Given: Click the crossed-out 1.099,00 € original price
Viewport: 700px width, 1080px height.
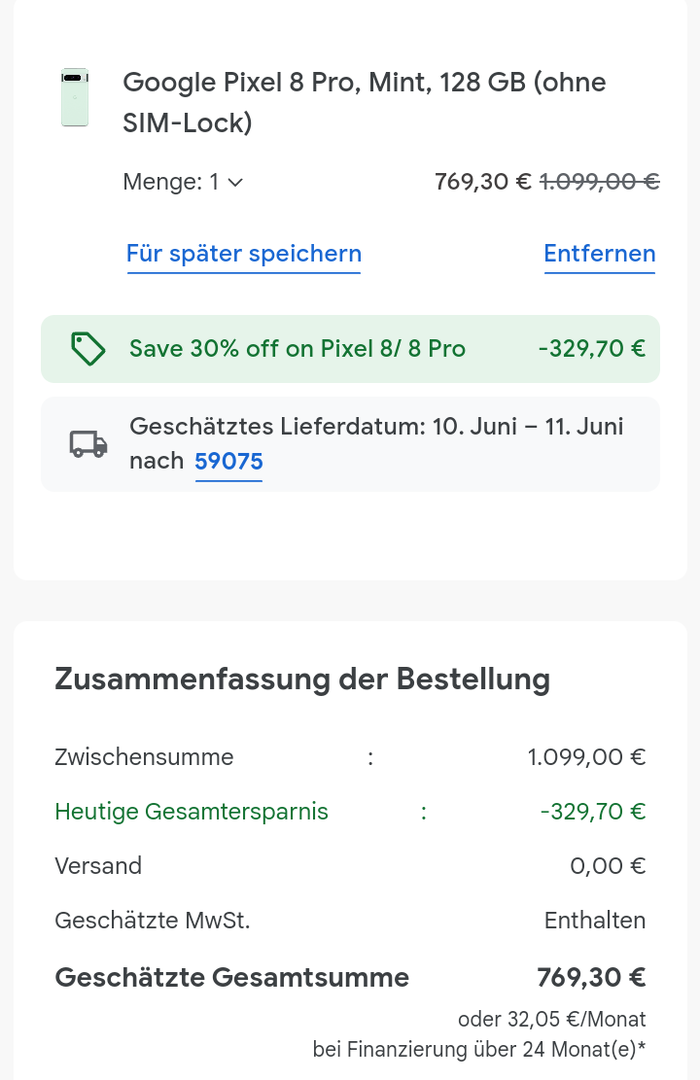Looking at the screenshot, I should 599,182.
